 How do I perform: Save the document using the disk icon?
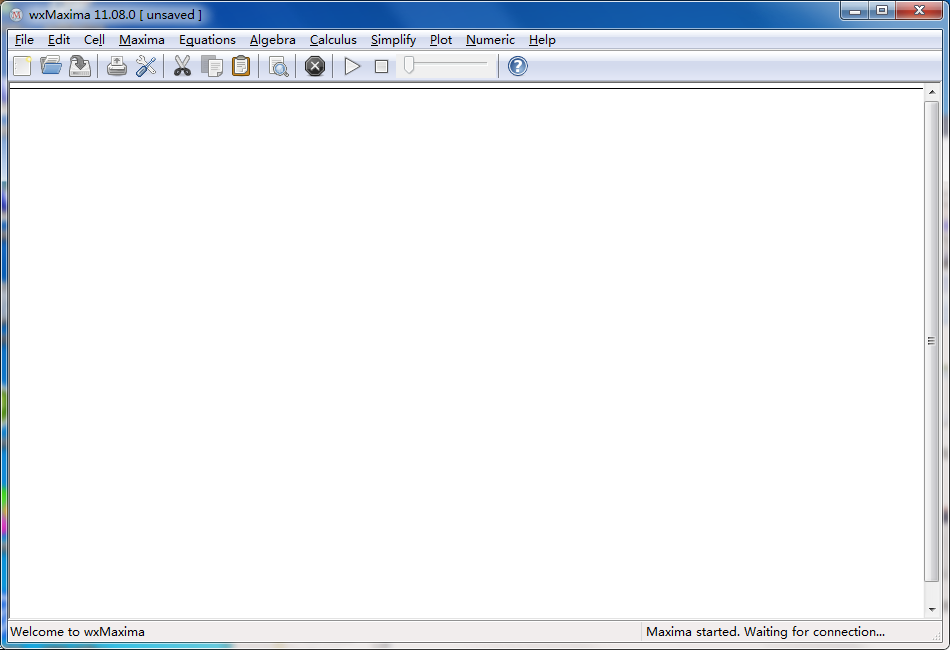[x=80, y=67]
